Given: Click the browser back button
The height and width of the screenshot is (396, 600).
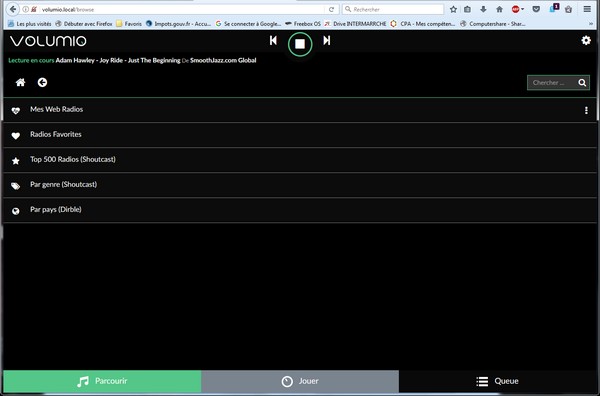Looking at the screenshot, I should 13,9.
